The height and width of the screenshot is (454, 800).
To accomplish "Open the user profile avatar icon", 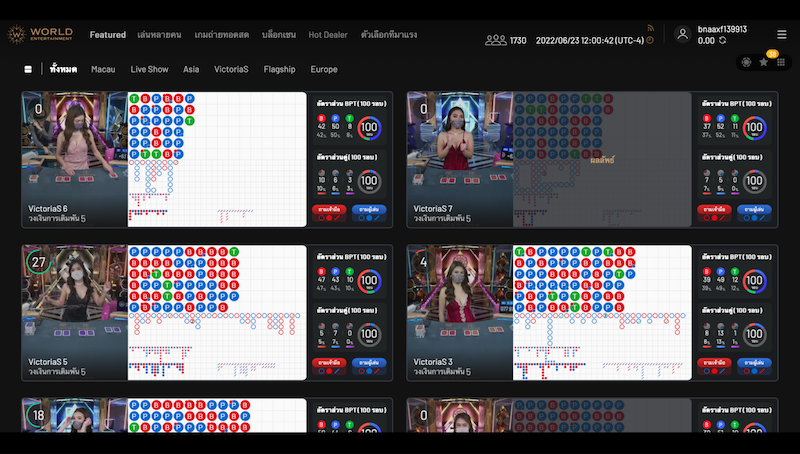I will pyautogui.click(x=682, y=34).
